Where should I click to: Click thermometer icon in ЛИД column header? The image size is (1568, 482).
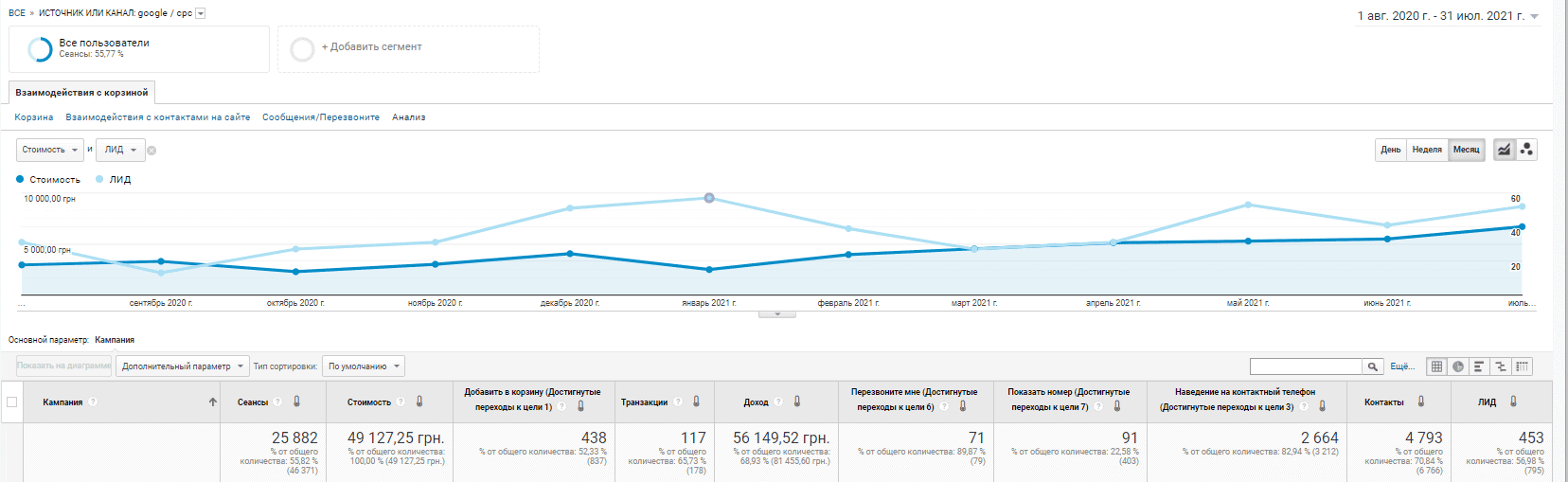click(x=1513, y=402)
